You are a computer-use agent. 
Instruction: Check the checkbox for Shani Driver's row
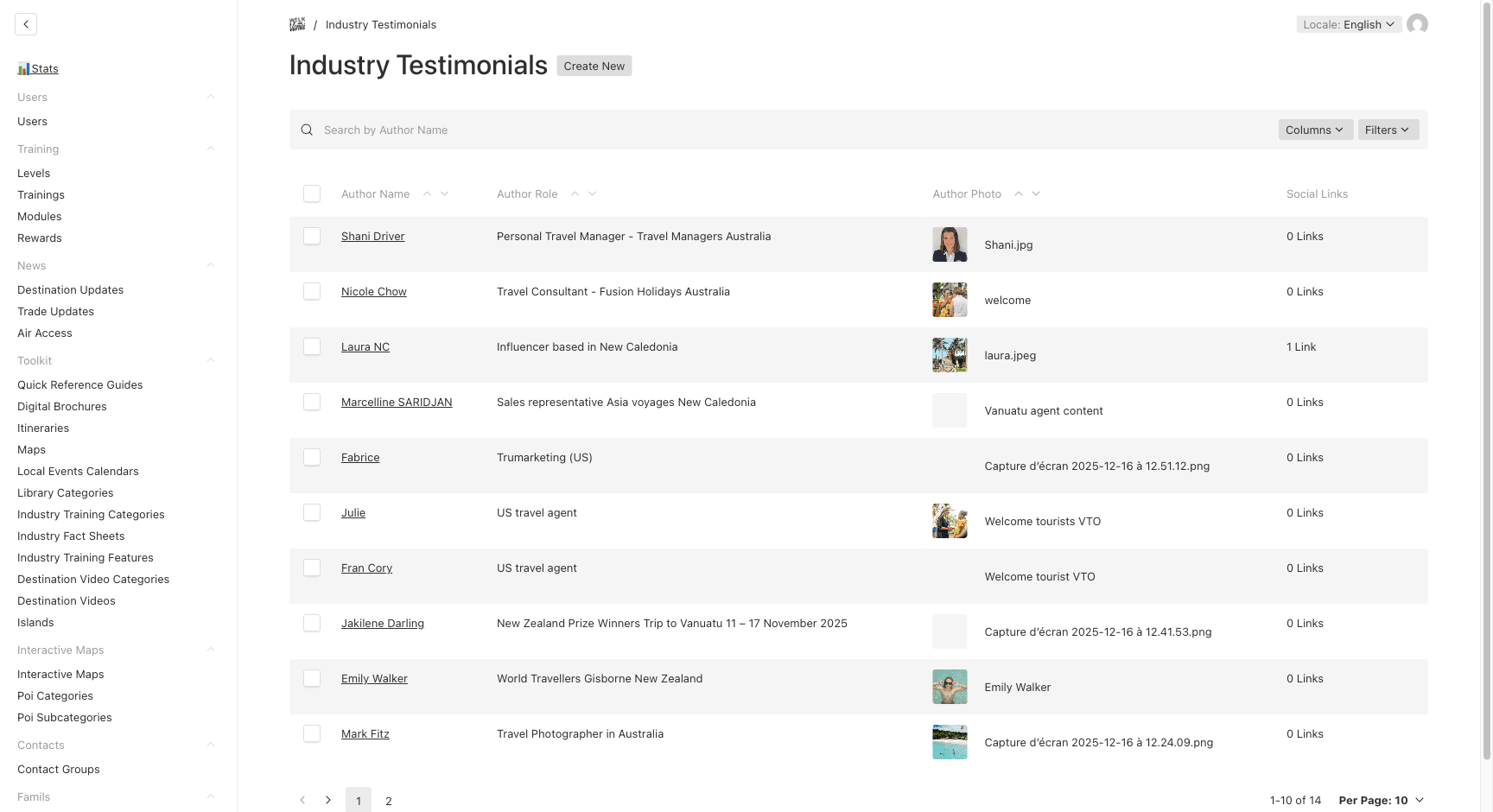[312, 236]
